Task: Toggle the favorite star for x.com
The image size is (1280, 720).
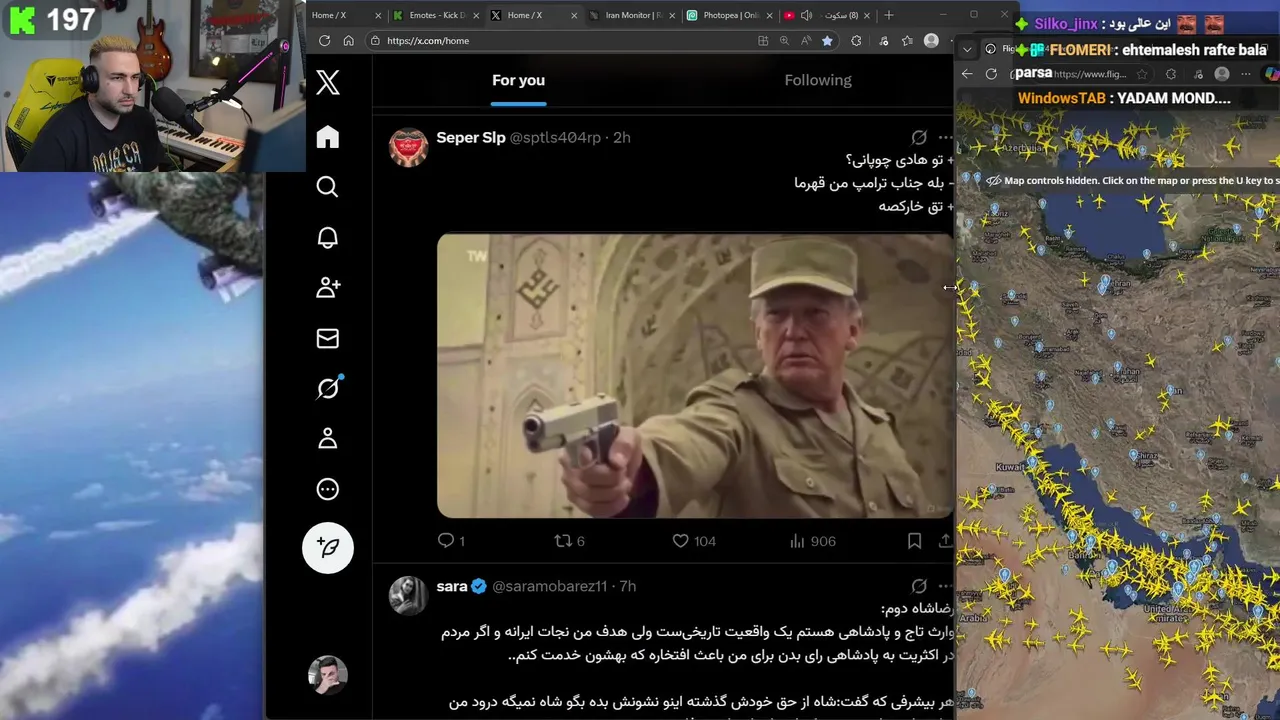Action: tap(827, 41)
